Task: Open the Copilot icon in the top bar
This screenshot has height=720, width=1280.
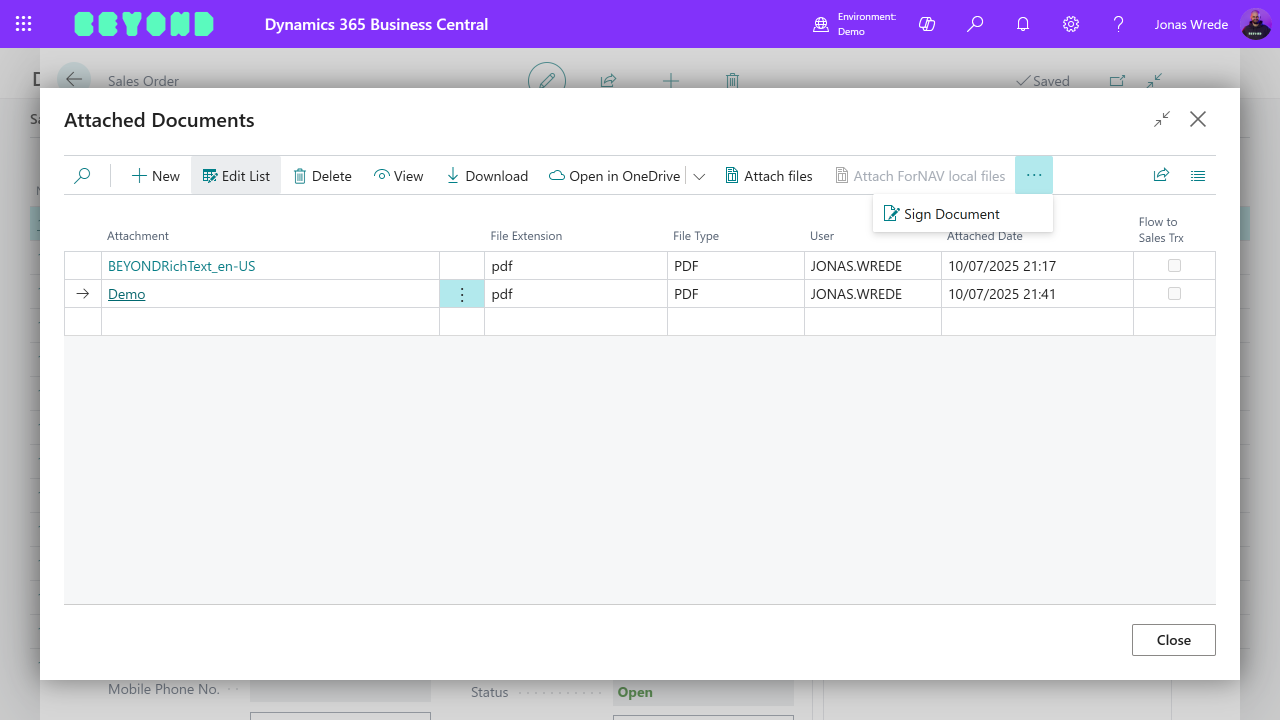Action: 926,24
